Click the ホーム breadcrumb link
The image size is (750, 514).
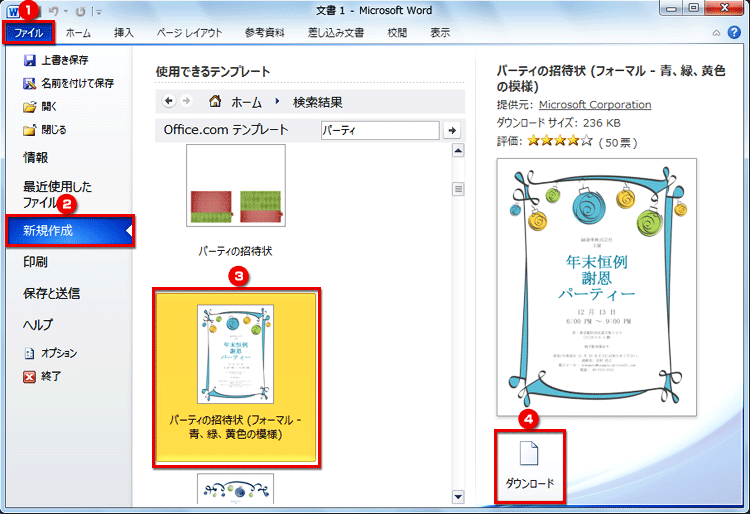coord(246,102)
